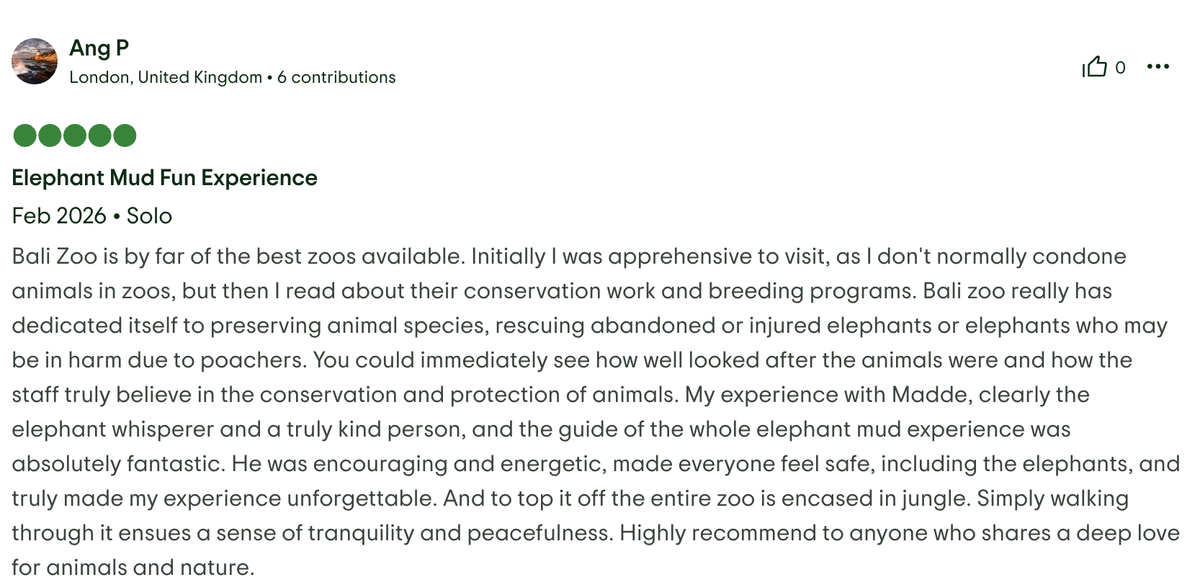
Task: Click the final line 'for animals and nature.'
Action: 133,567
